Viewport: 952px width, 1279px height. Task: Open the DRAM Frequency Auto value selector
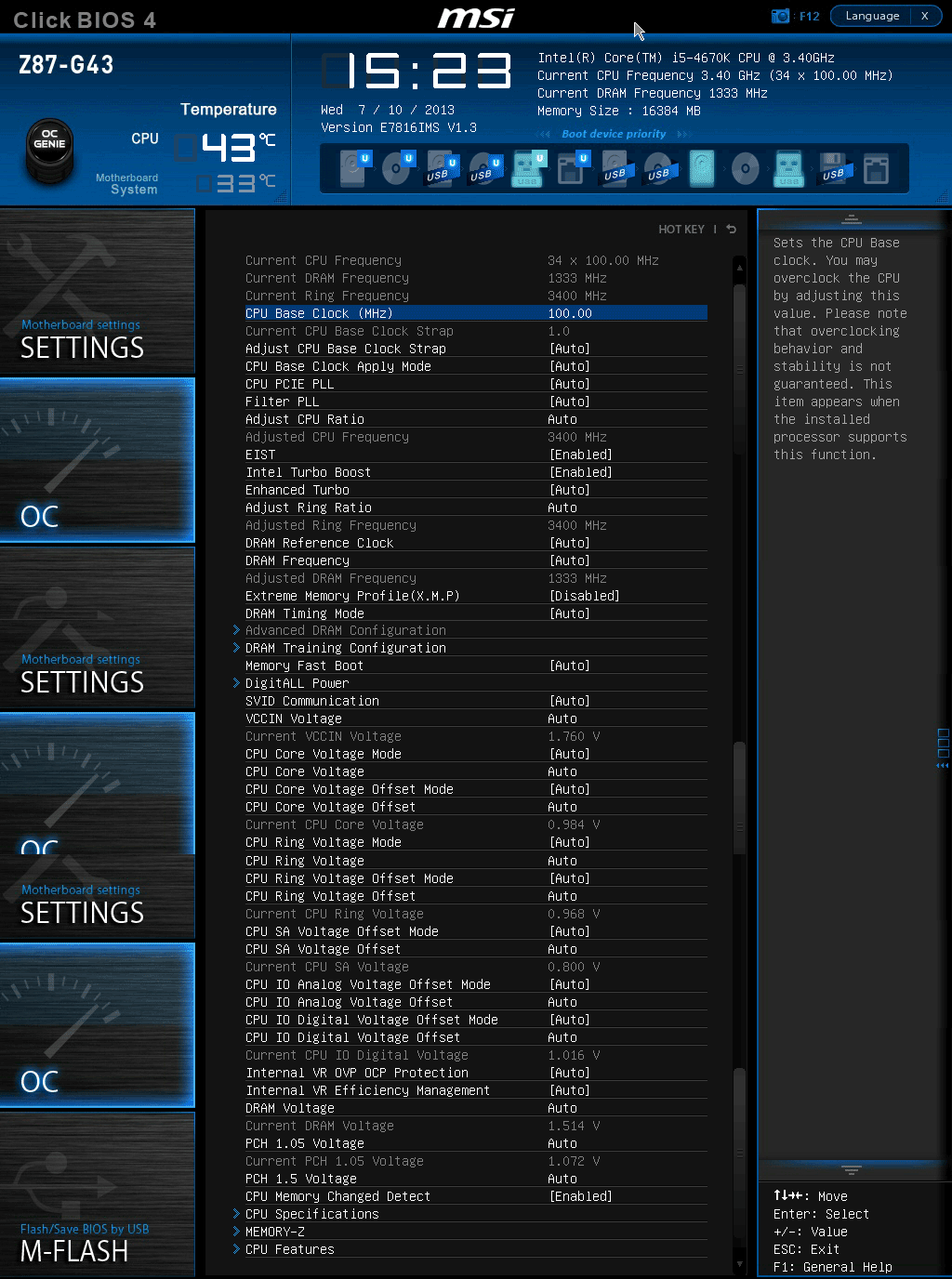(570, 560)
